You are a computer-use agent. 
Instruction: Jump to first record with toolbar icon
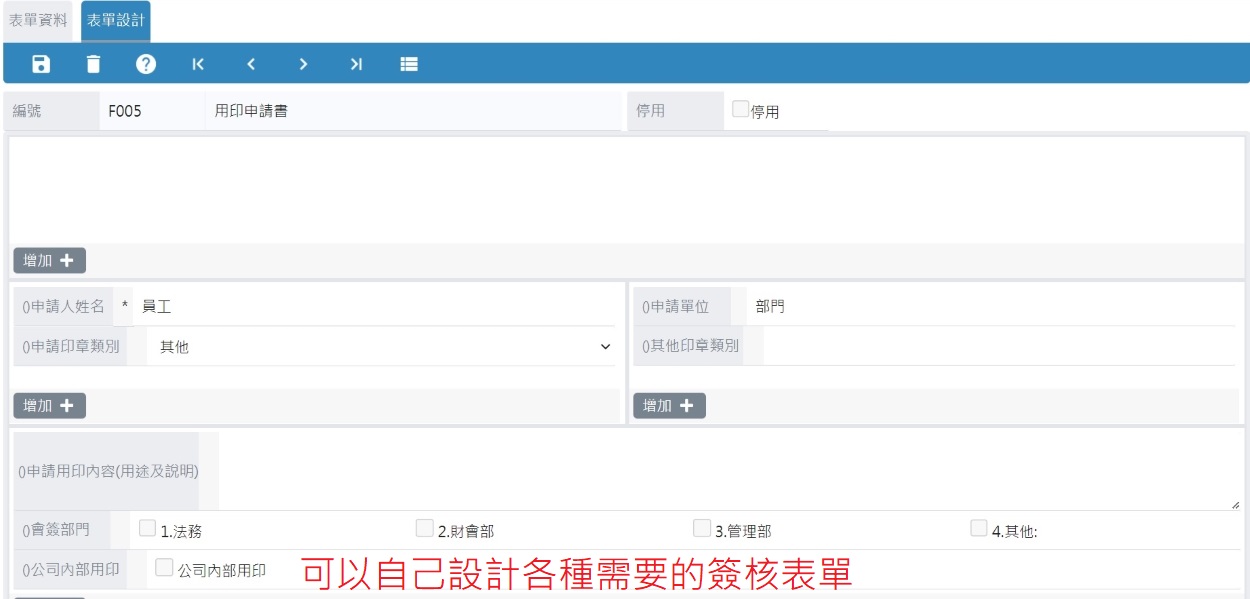coord(198,62)
